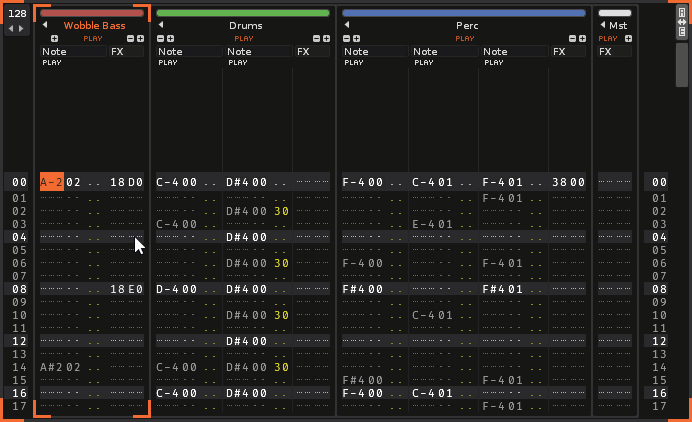Toggle PLAY on second Perc note column
692x422 pixels.
pyautogui.click(x=424, y=63)
